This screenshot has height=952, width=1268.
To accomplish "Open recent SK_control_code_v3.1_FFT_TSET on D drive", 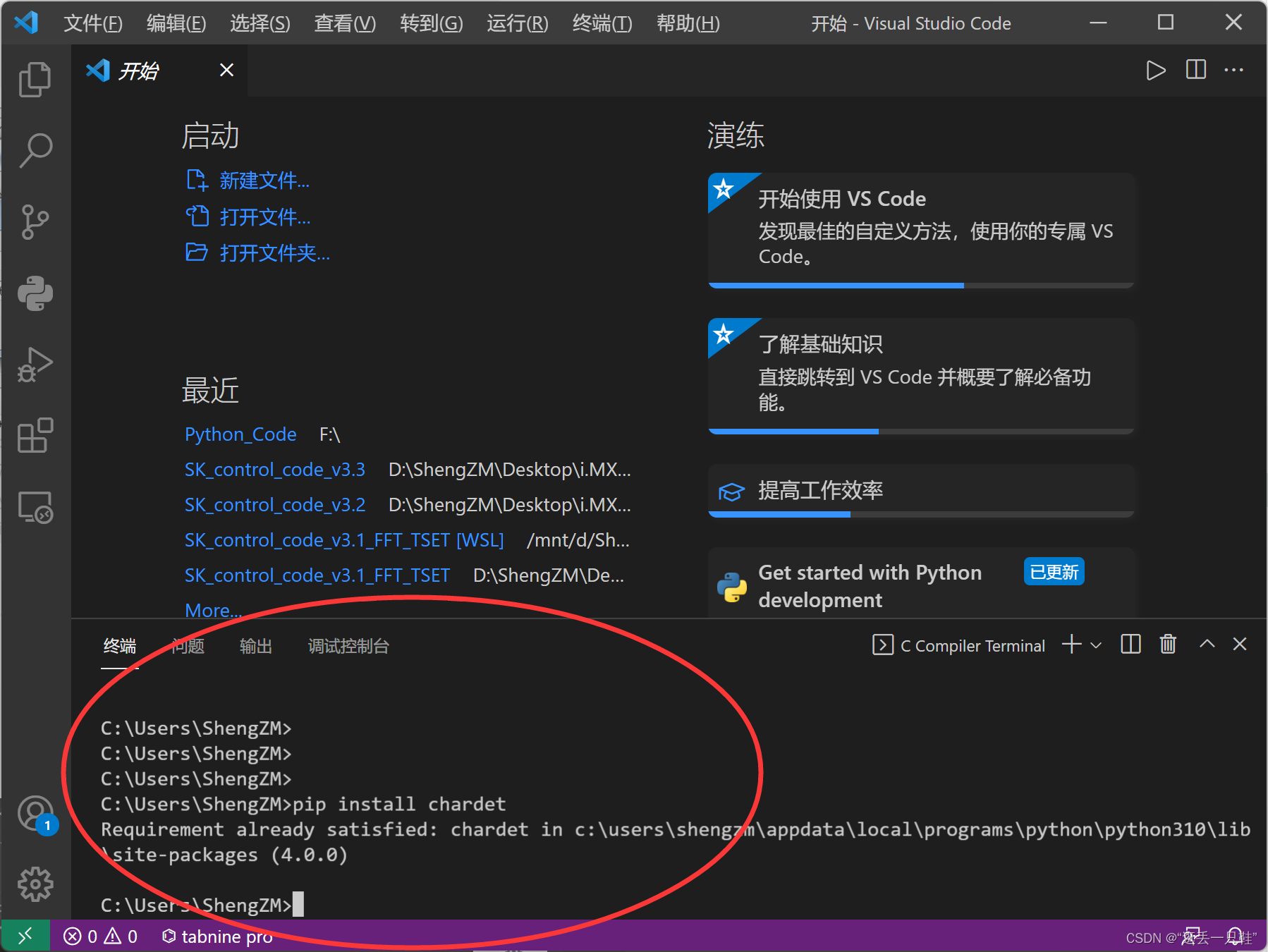I will 317,575.
